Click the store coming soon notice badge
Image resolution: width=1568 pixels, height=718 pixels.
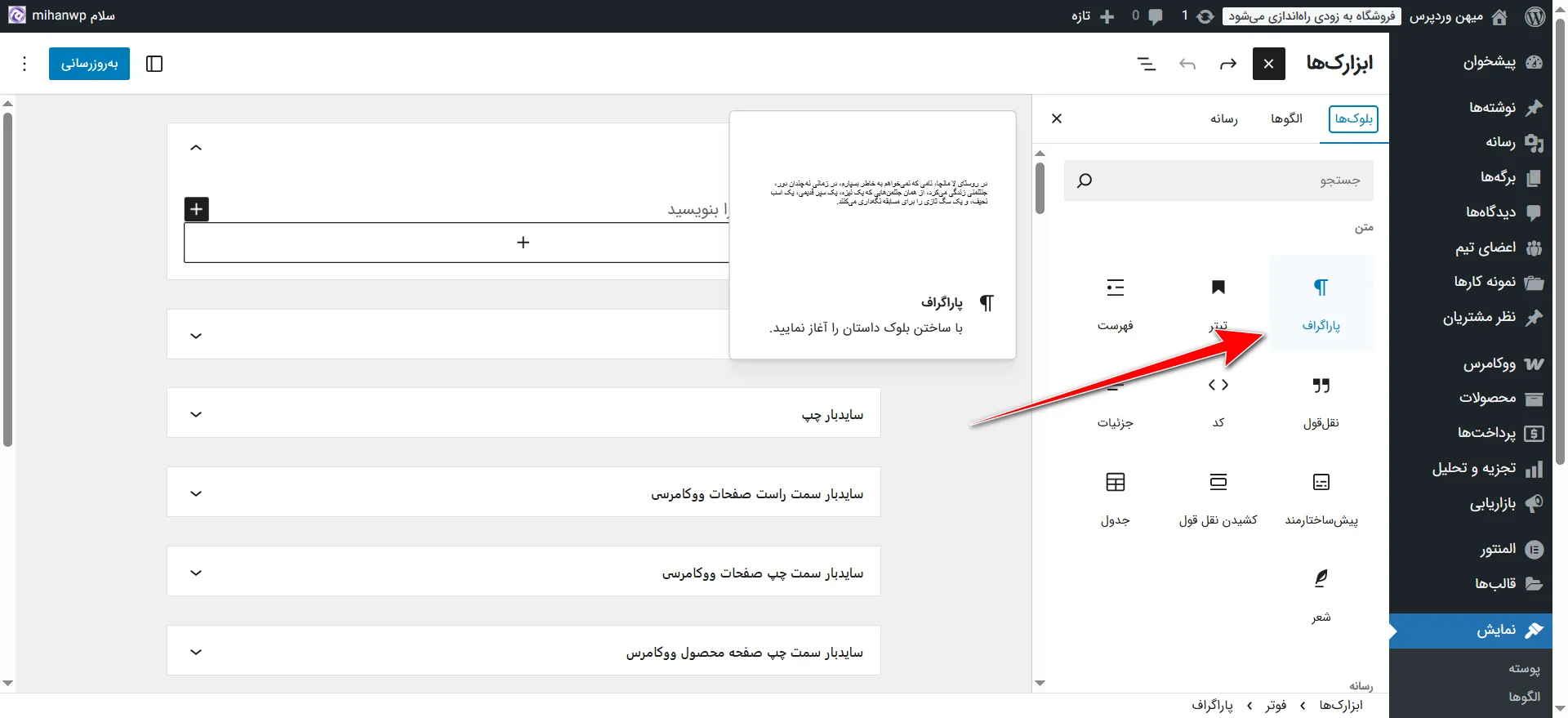pos(1312,16)
